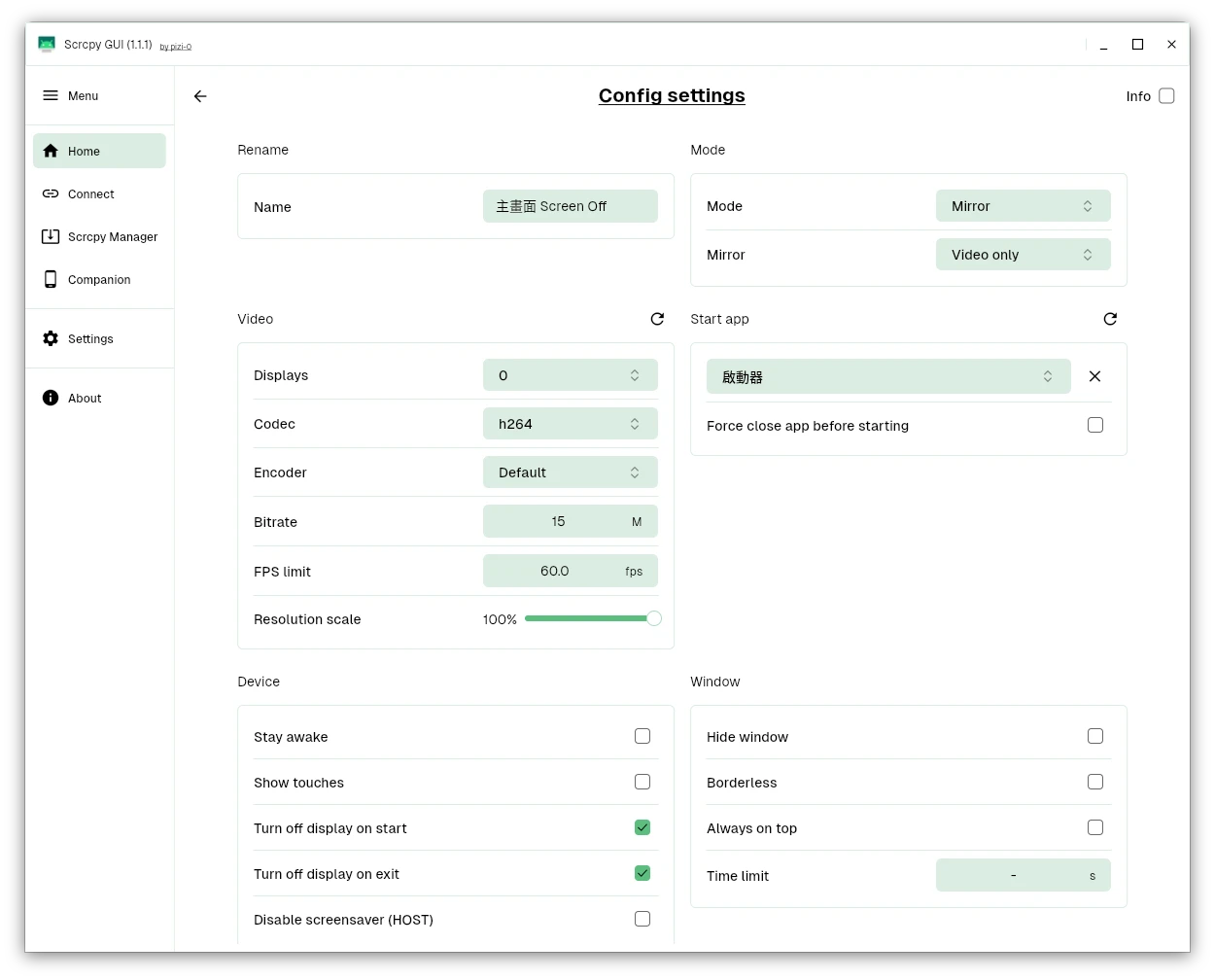Select the Home sidebar button
The height and width of the screenshot is (980, 1215).
[x=99, y=152]
